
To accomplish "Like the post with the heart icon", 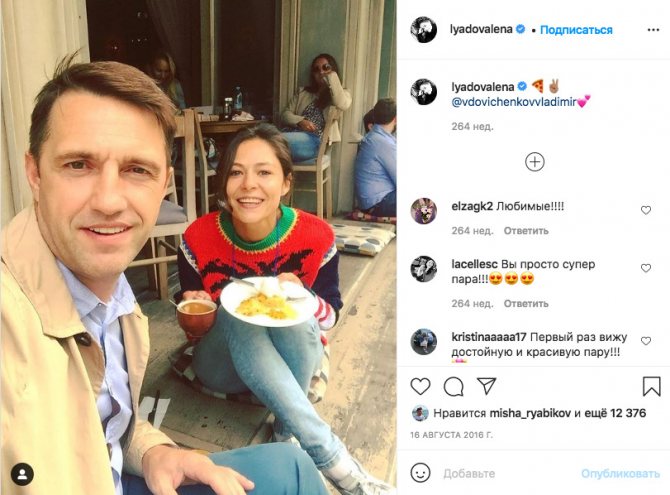I will point(420,386).
